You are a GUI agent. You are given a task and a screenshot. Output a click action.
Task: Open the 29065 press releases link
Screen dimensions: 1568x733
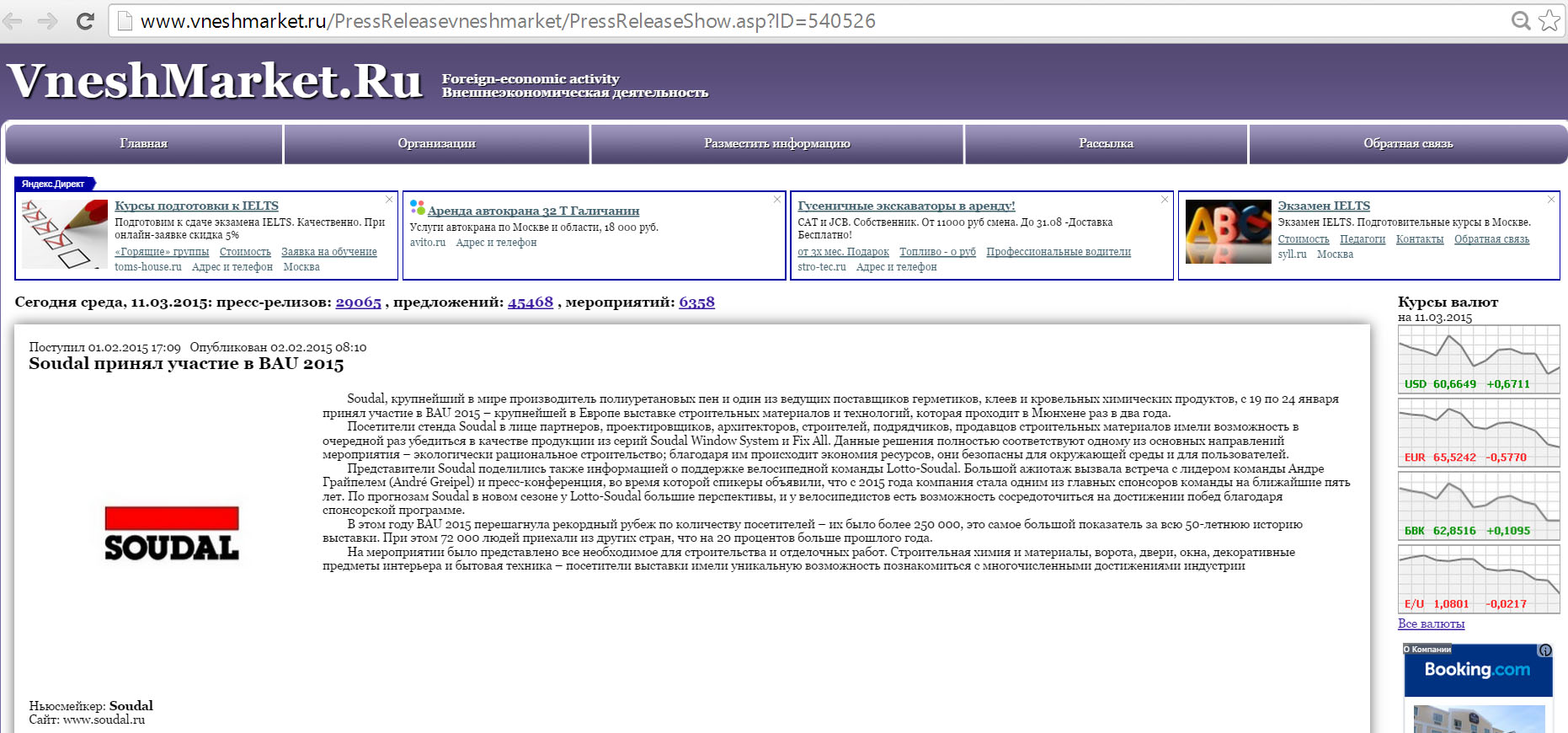[x=359, y=302]
